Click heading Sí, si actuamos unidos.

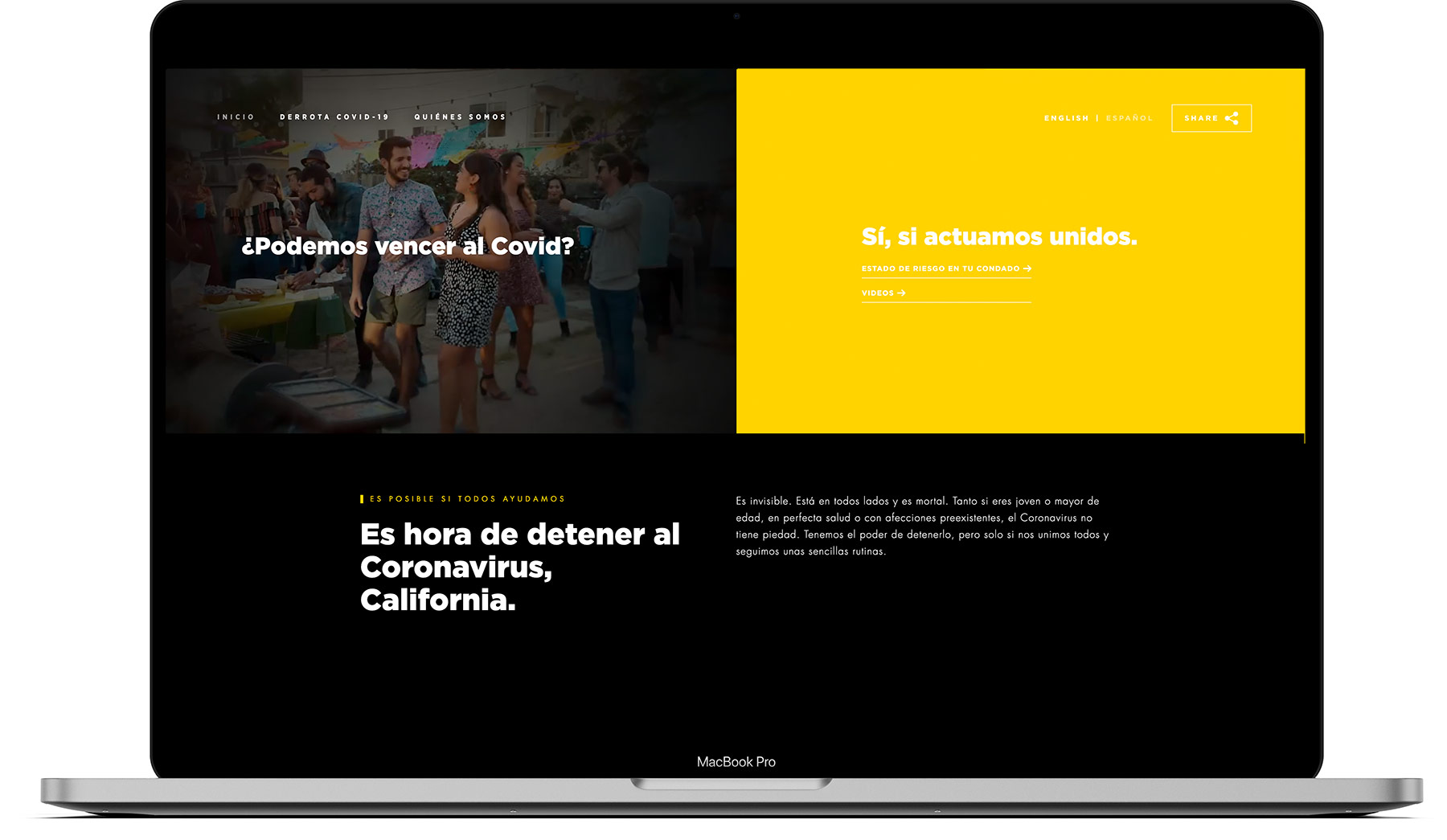(999, 236)
